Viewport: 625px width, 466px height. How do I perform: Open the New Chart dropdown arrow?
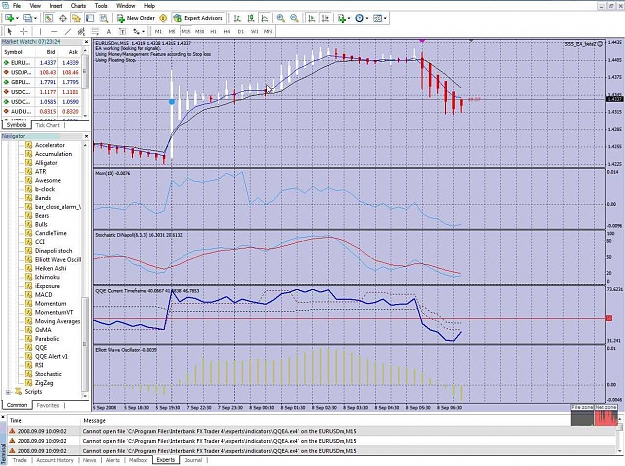click(17, 18)
